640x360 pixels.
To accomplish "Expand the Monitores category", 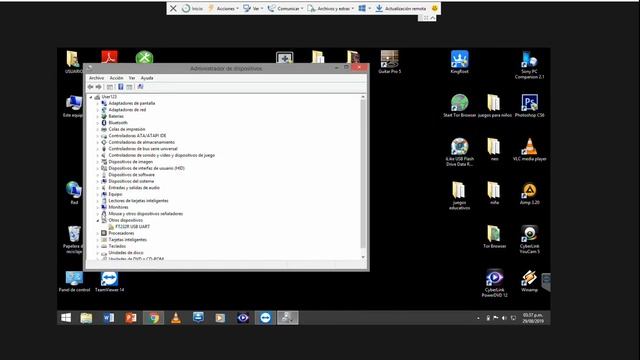I will pyautogui.click(x=98, y=207).
